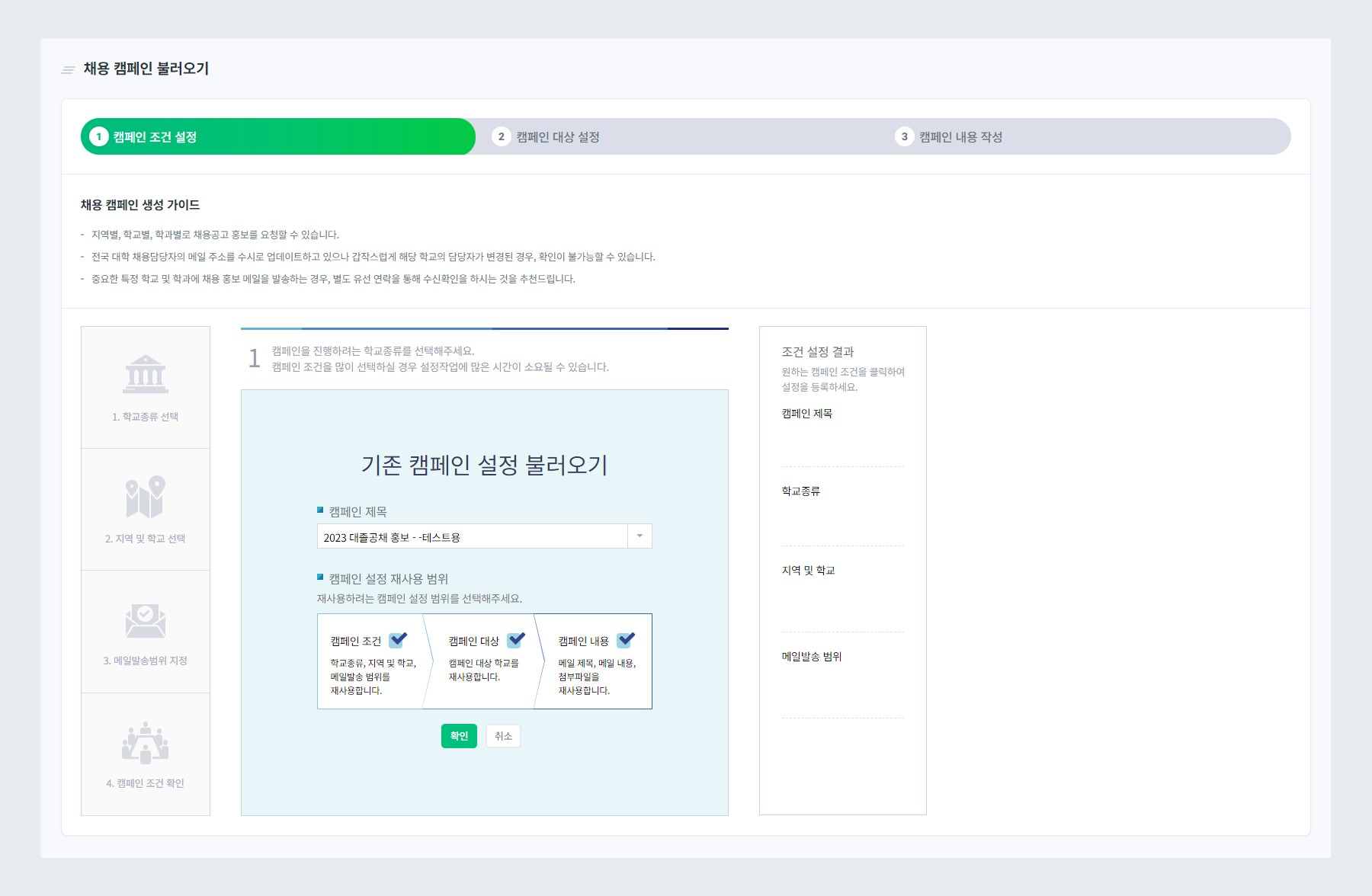Select the school building icon for 학교종류 선택

145,375
